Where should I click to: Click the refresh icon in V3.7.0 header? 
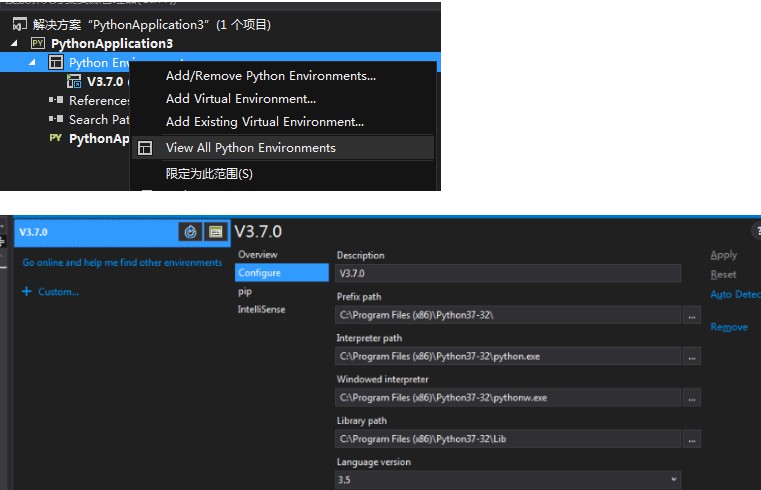point(190,232)
